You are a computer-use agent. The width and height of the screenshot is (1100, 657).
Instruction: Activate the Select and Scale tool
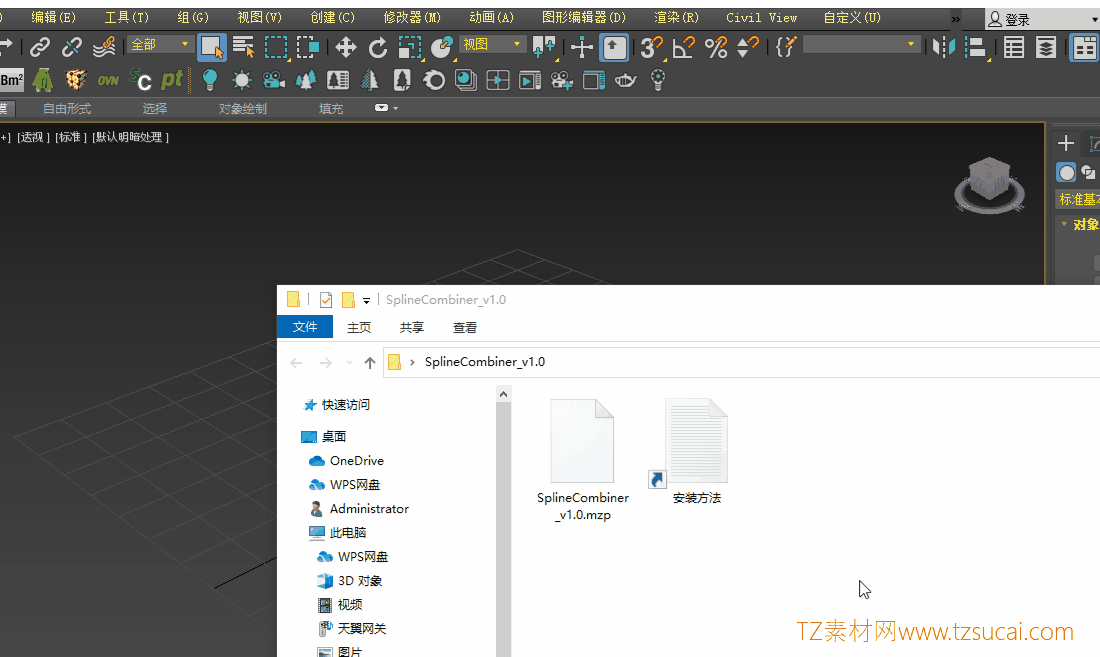pyautogui.click(x=410, y=47)
